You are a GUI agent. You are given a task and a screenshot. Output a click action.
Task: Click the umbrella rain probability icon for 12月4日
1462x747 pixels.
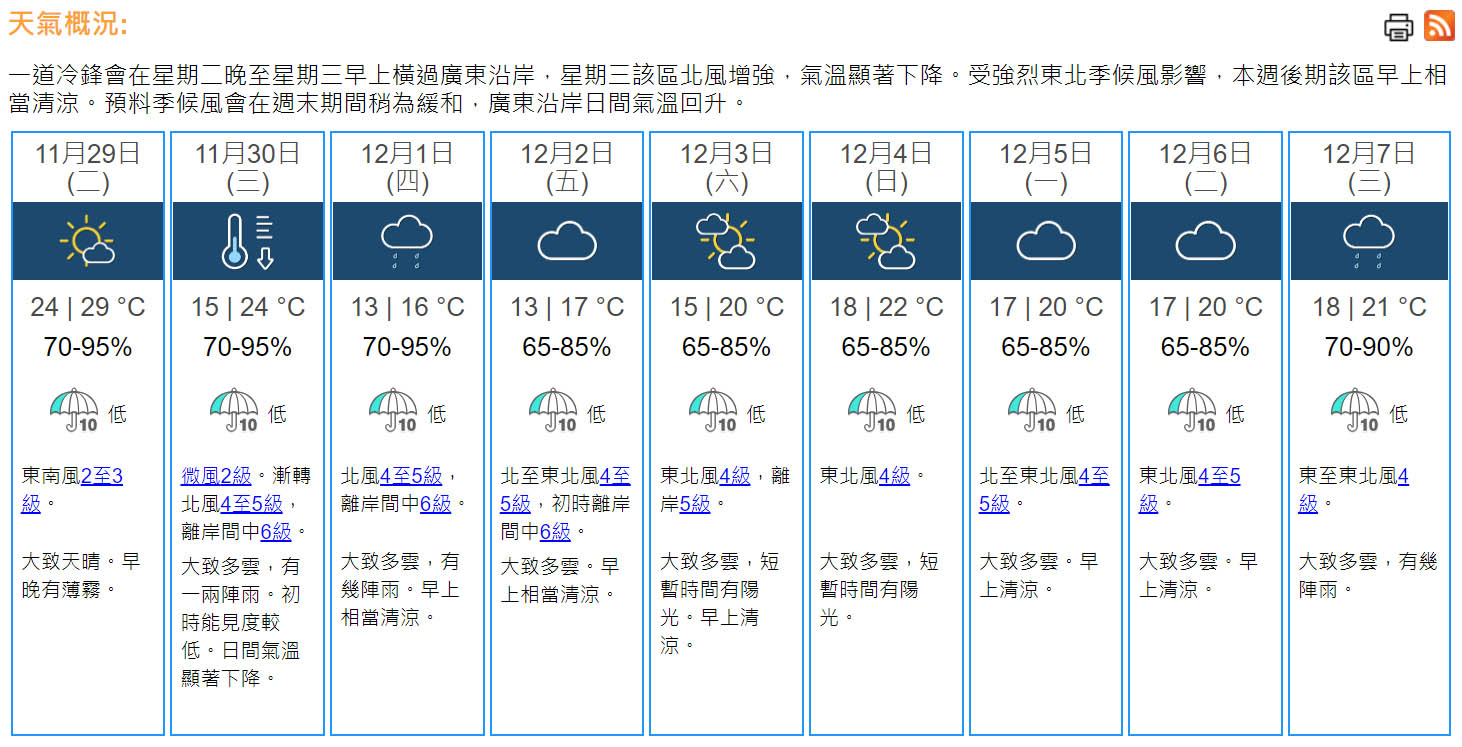click(x=873, y=411)
